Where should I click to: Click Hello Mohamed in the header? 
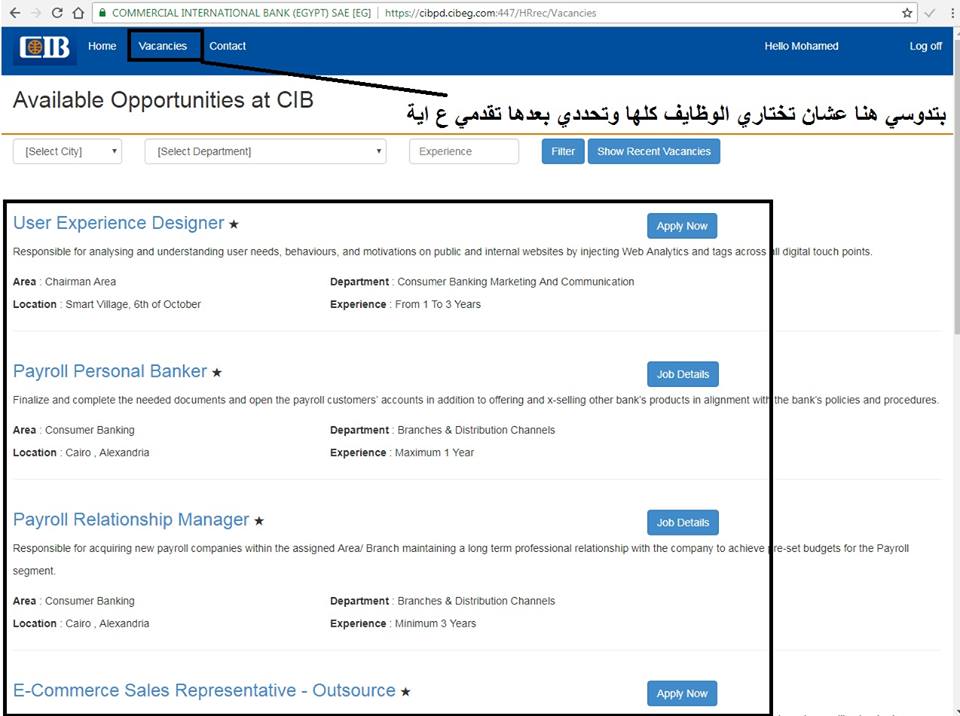[801, 46]
